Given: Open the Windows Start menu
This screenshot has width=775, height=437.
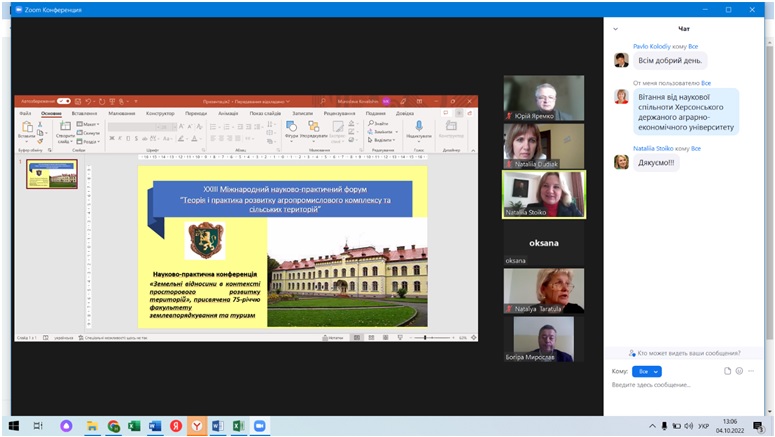Looking at the screenshot, I should pos(13,425).
